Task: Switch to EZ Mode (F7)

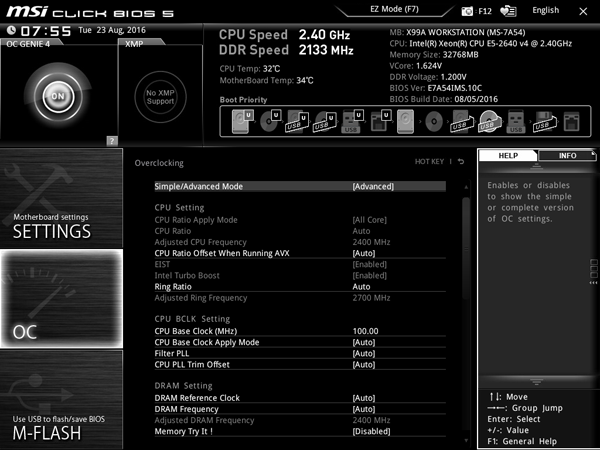Action: [x=394, y=9]
